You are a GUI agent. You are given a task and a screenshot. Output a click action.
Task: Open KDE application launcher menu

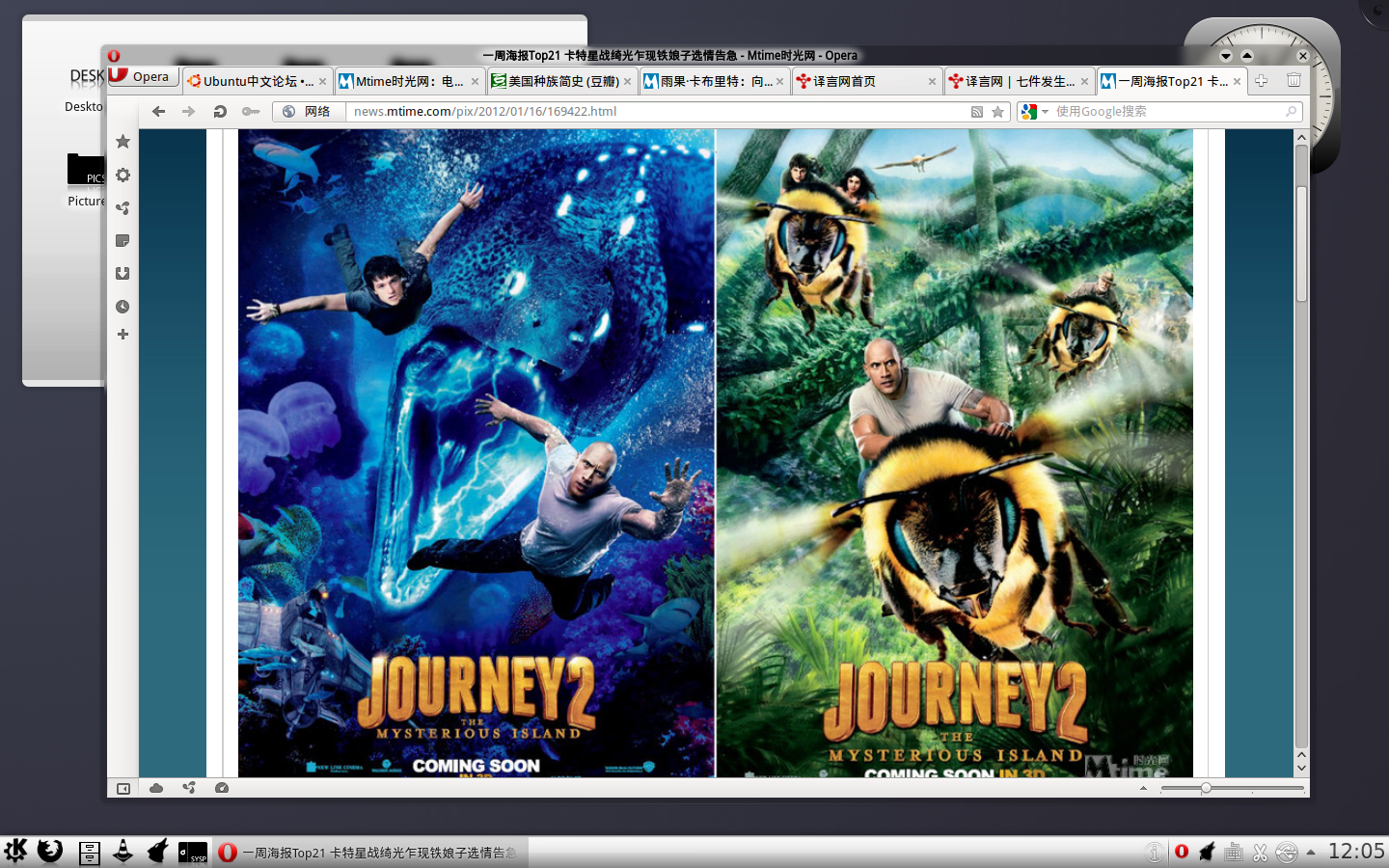pyautogui.click(x=16, y=852)
